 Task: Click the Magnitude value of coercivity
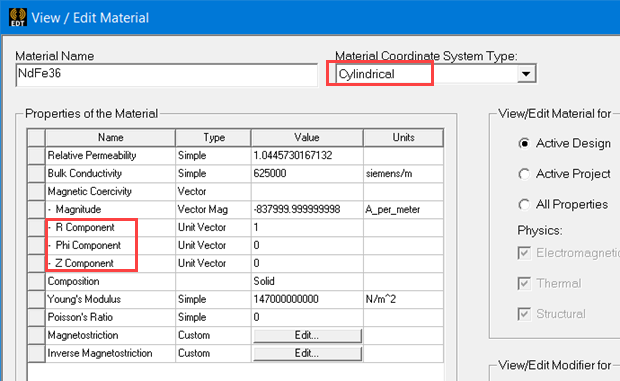click(307, 209)
